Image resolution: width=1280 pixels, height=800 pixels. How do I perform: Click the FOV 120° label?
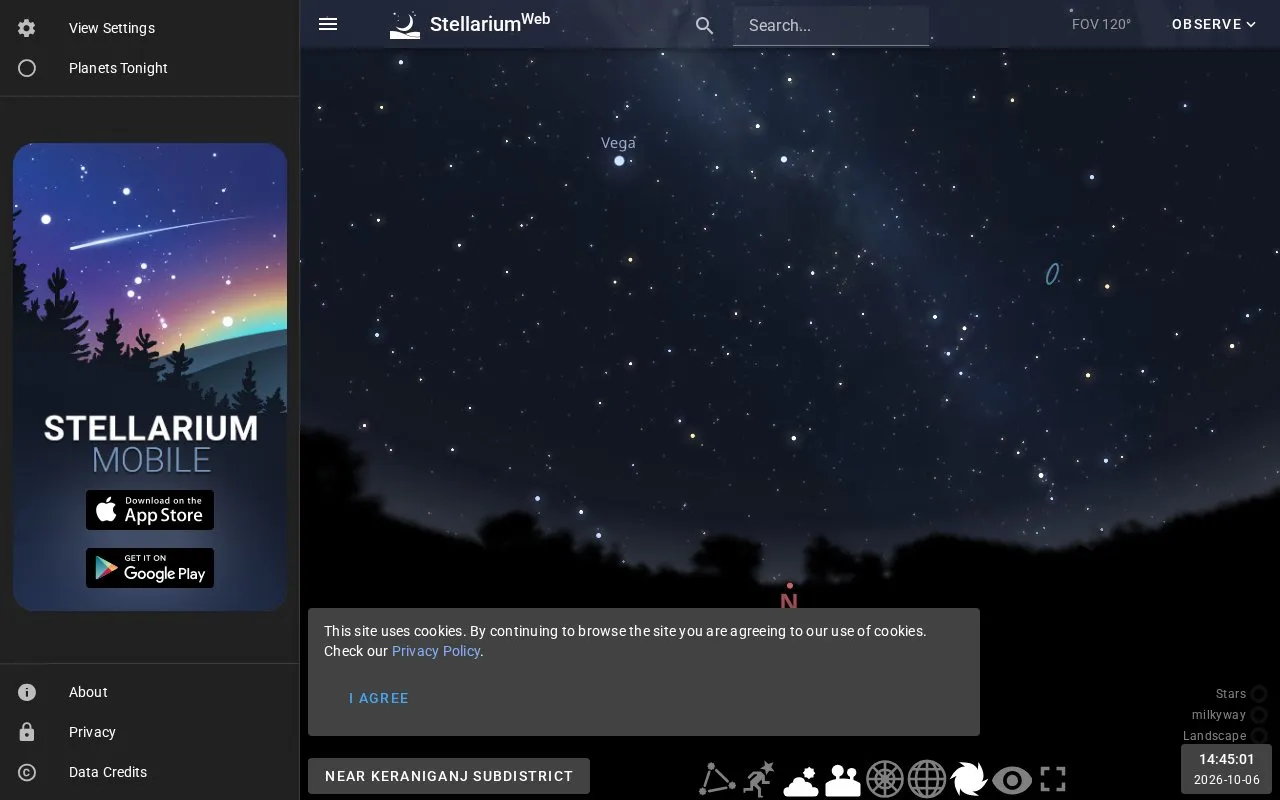pyautogui.click(x=1101, y=24)
